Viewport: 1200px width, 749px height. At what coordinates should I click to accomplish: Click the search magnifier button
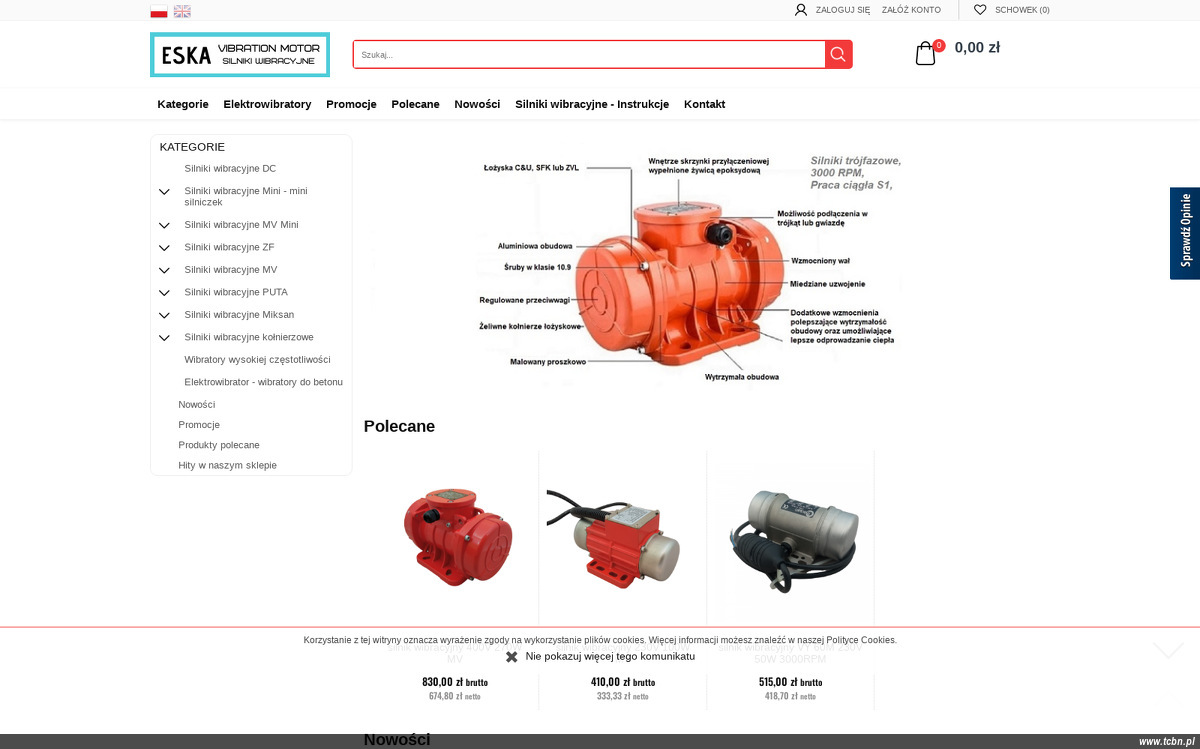[838, 54]
